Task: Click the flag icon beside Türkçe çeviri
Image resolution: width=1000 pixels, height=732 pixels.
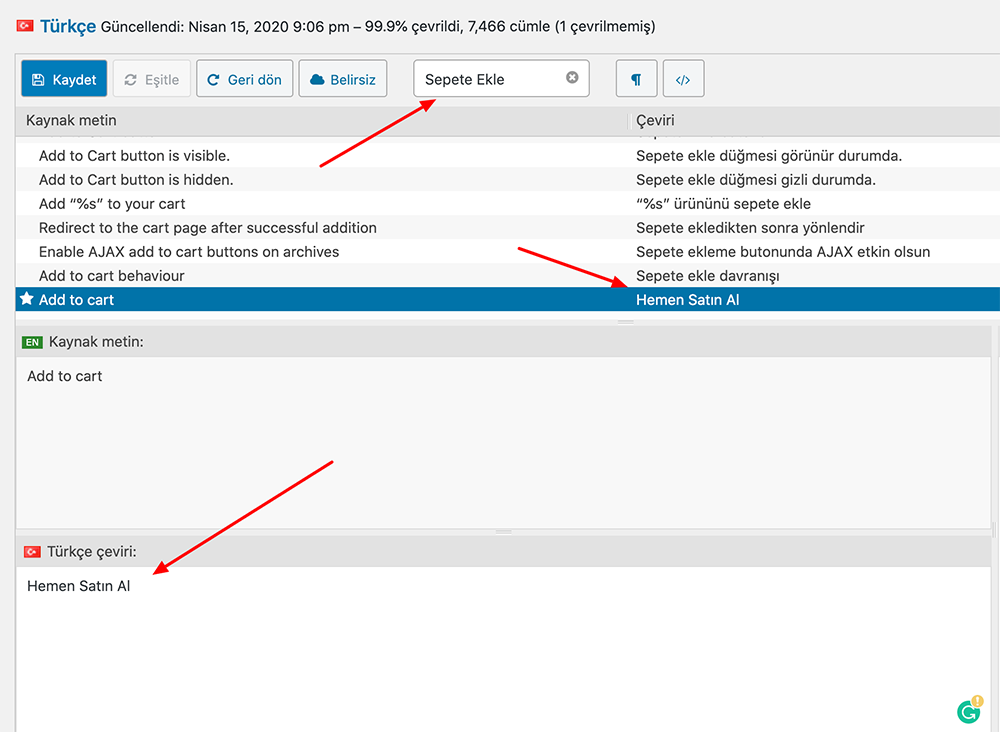Action: pos(32,552)
